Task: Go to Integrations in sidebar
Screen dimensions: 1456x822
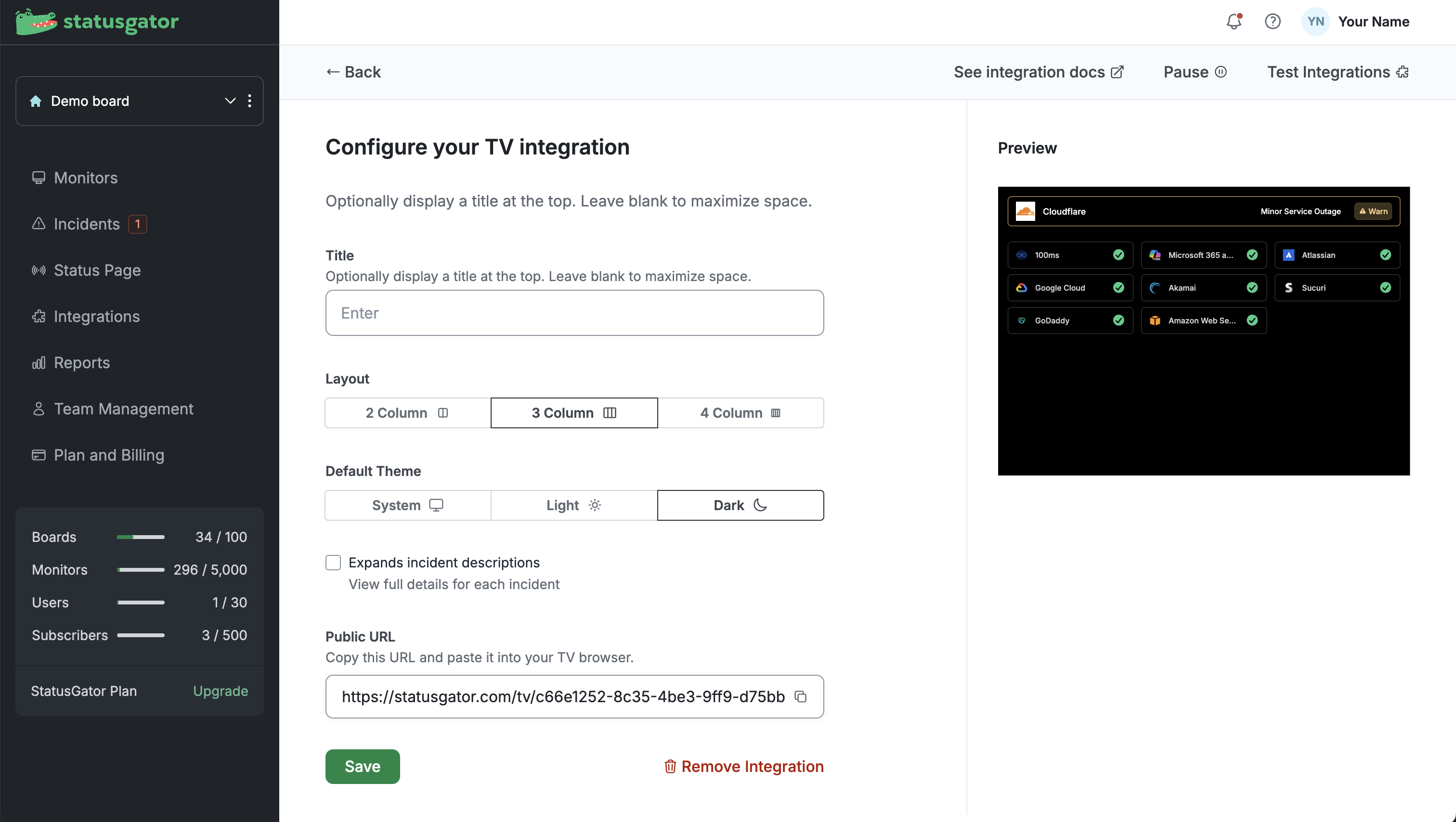Action: click(96, 316)
